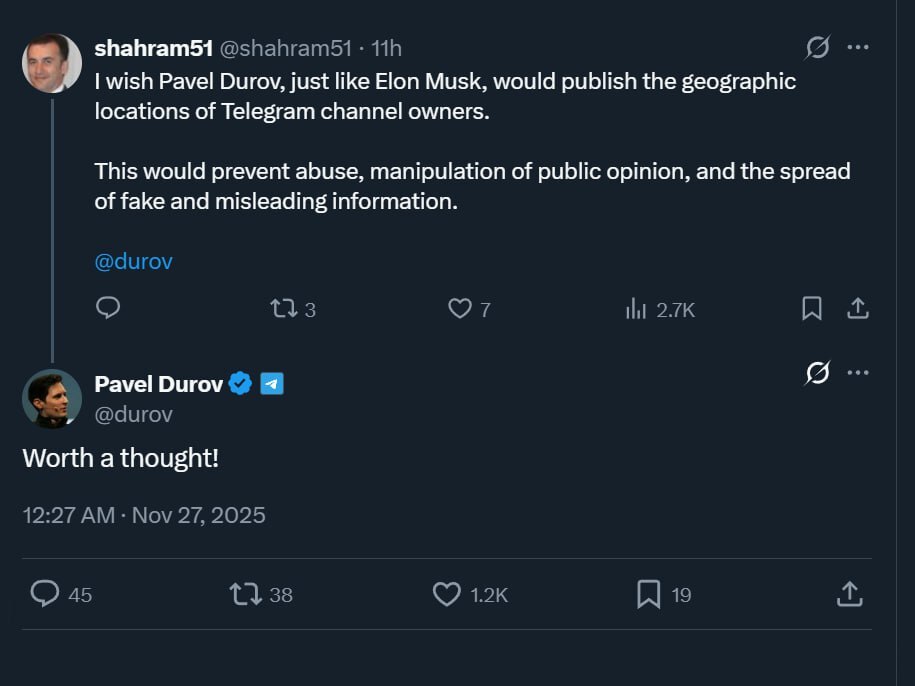Repost Pavel Durov's tweet

(x=246, y=594)
